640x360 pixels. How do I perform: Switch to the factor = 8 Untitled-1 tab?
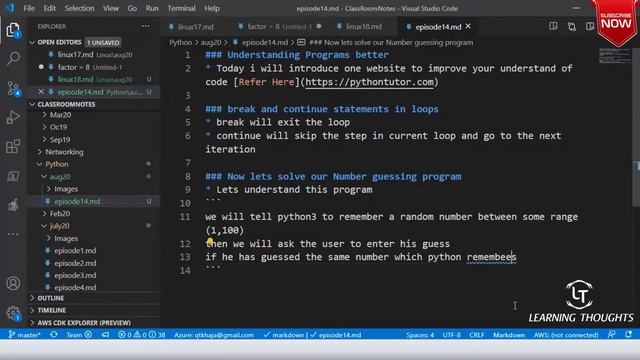tap(280, 27)
